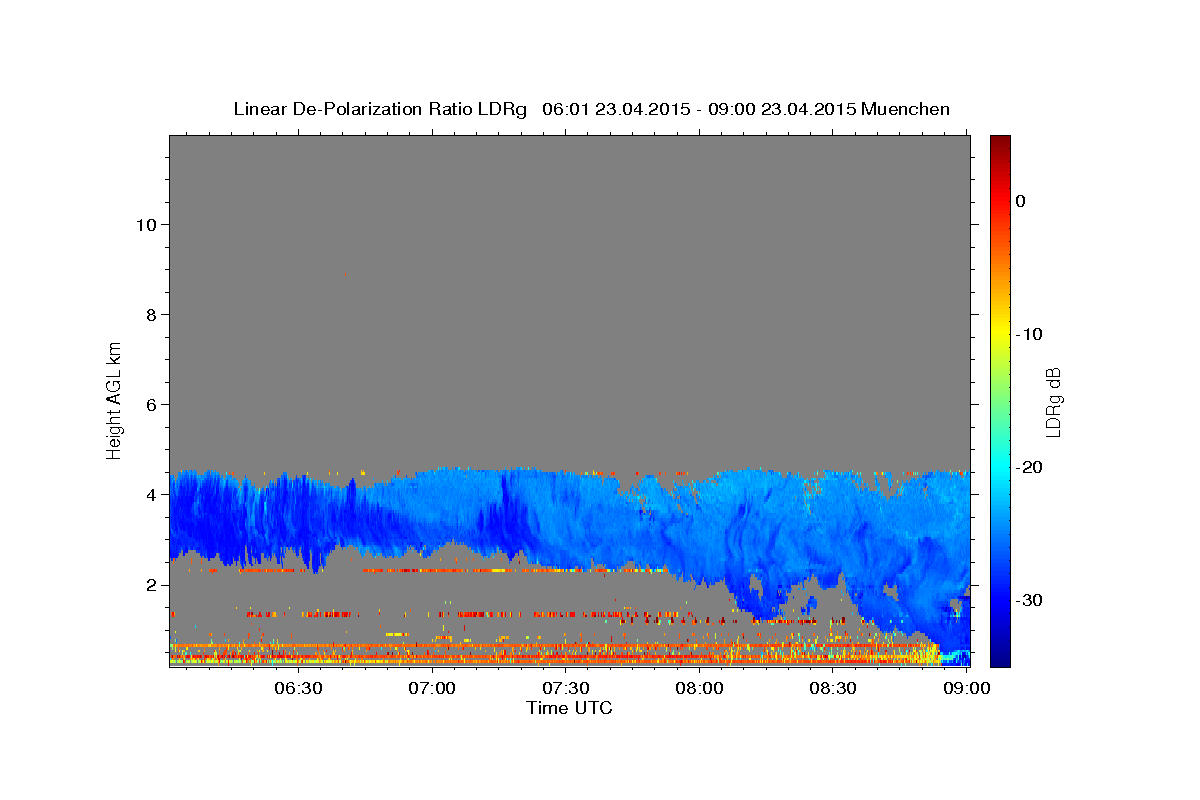Click the dark red top of the colorbar
This screenshot has height=800, width=1200.
(x=1000, y=144)
